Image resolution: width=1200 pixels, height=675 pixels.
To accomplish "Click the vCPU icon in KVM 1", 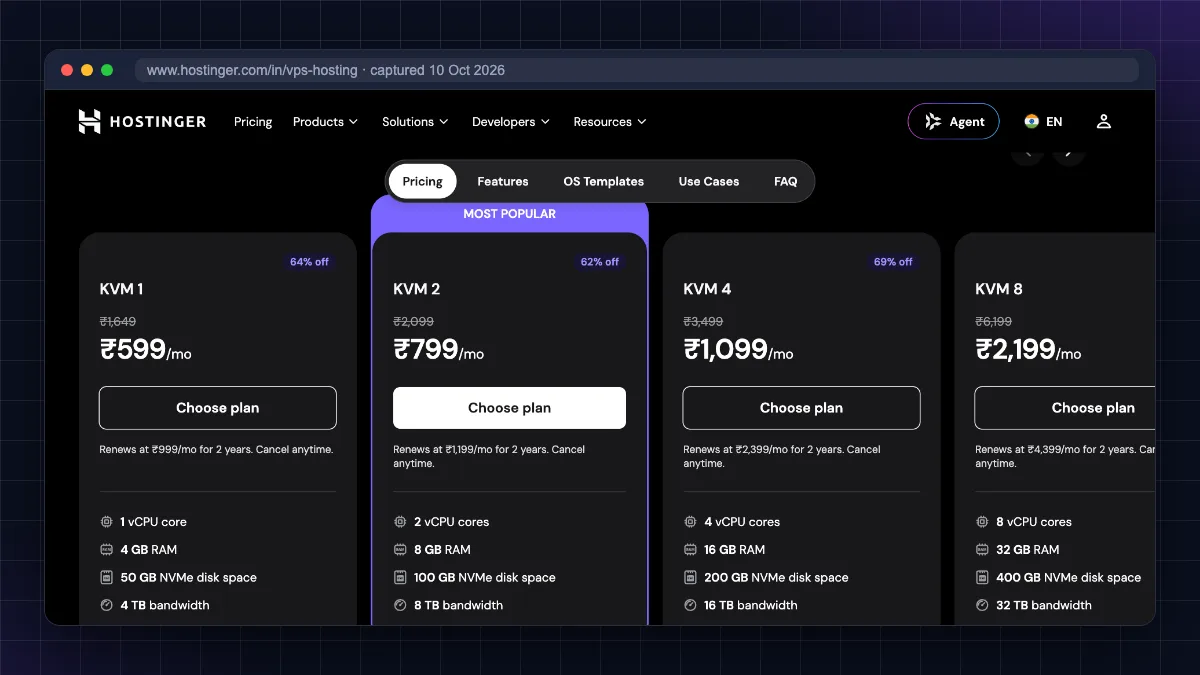I will (107, 522).
